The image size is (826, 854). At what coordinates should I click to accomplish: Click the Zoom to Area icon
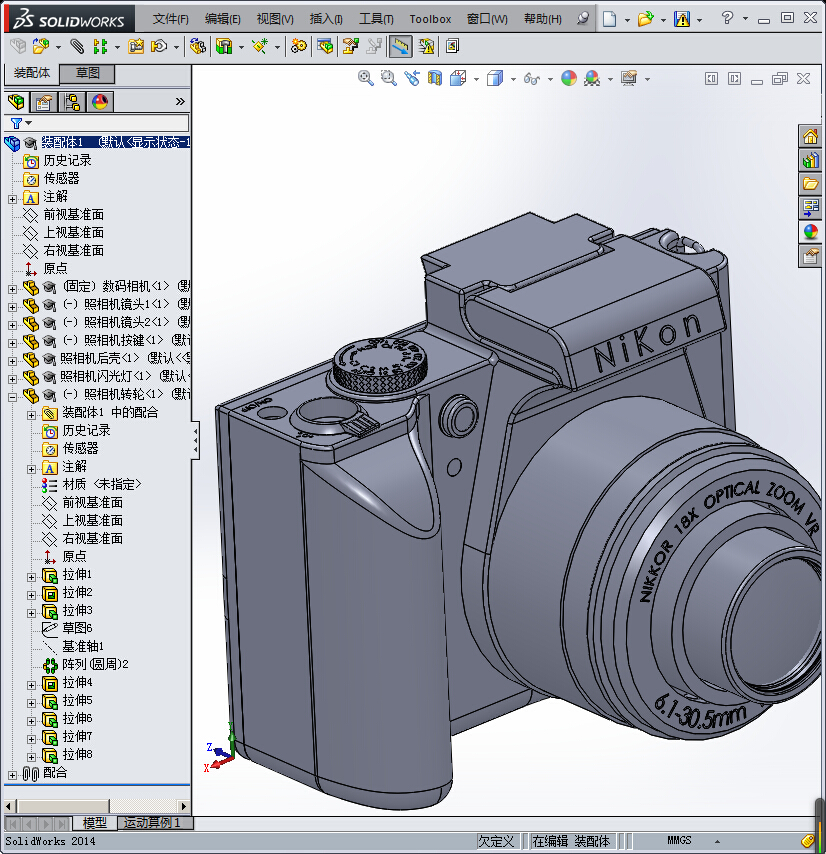click(388, 78)
